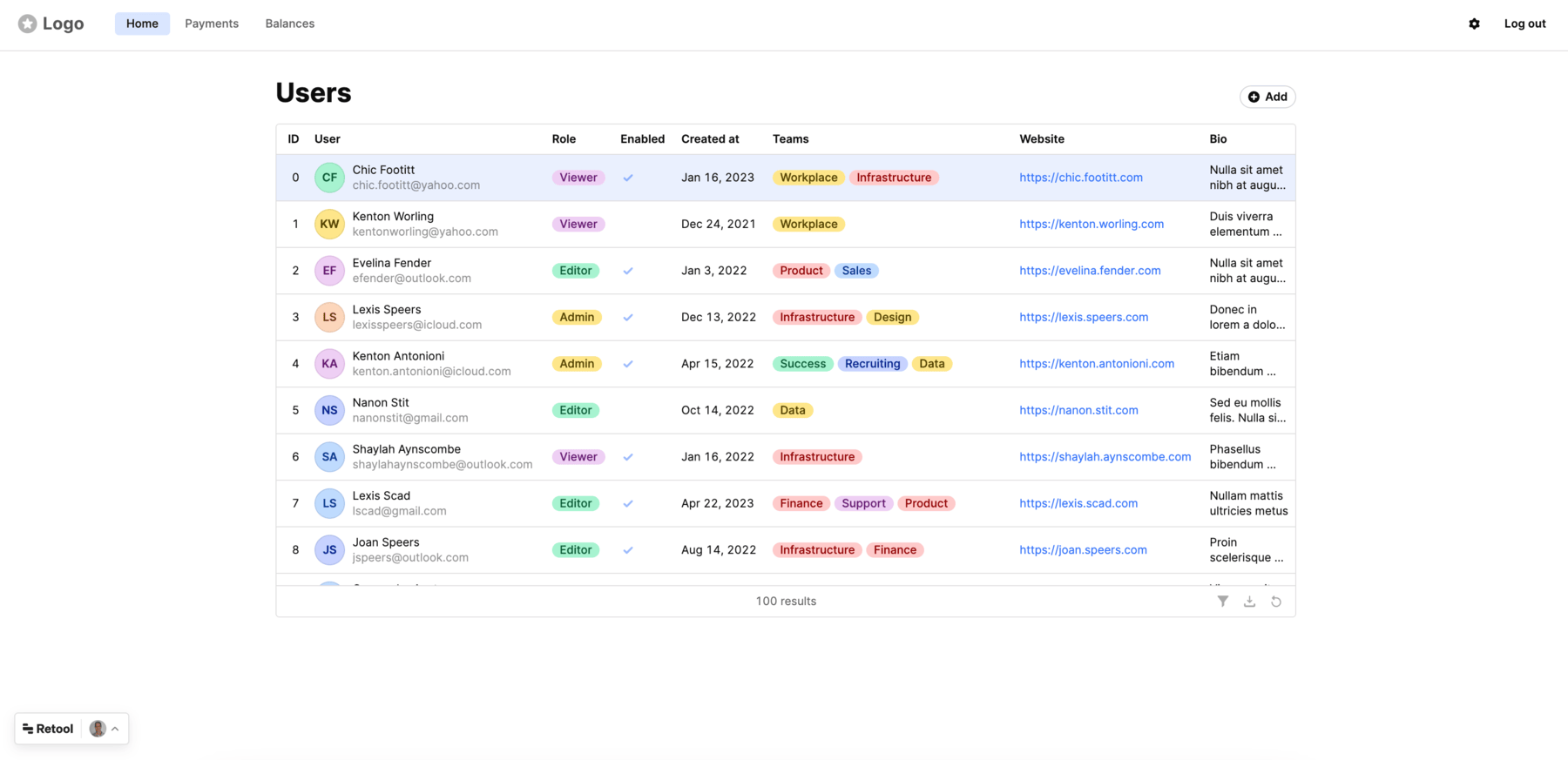Click the Bio text for Lexis Scad
Image resolution: width=1568 pixels, height=760 pixels.
1248,503
